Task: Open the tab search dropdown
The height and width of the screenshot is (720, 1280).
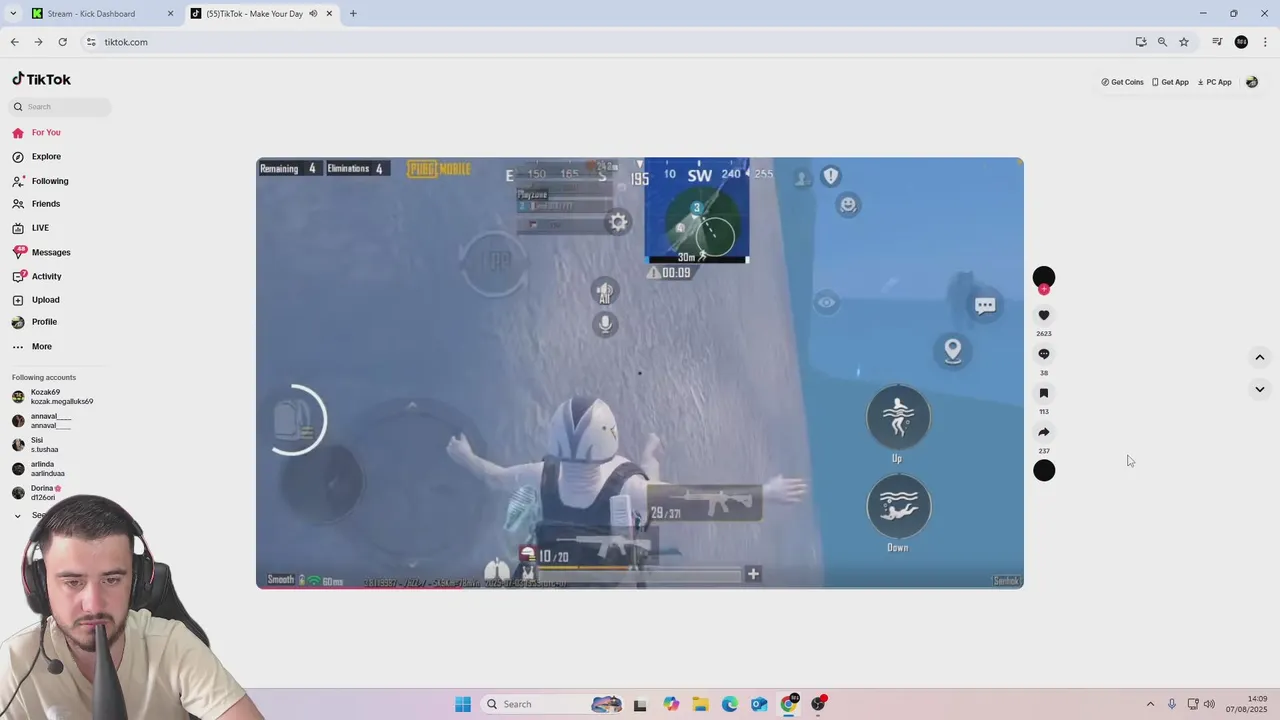Action: [13, 14]
